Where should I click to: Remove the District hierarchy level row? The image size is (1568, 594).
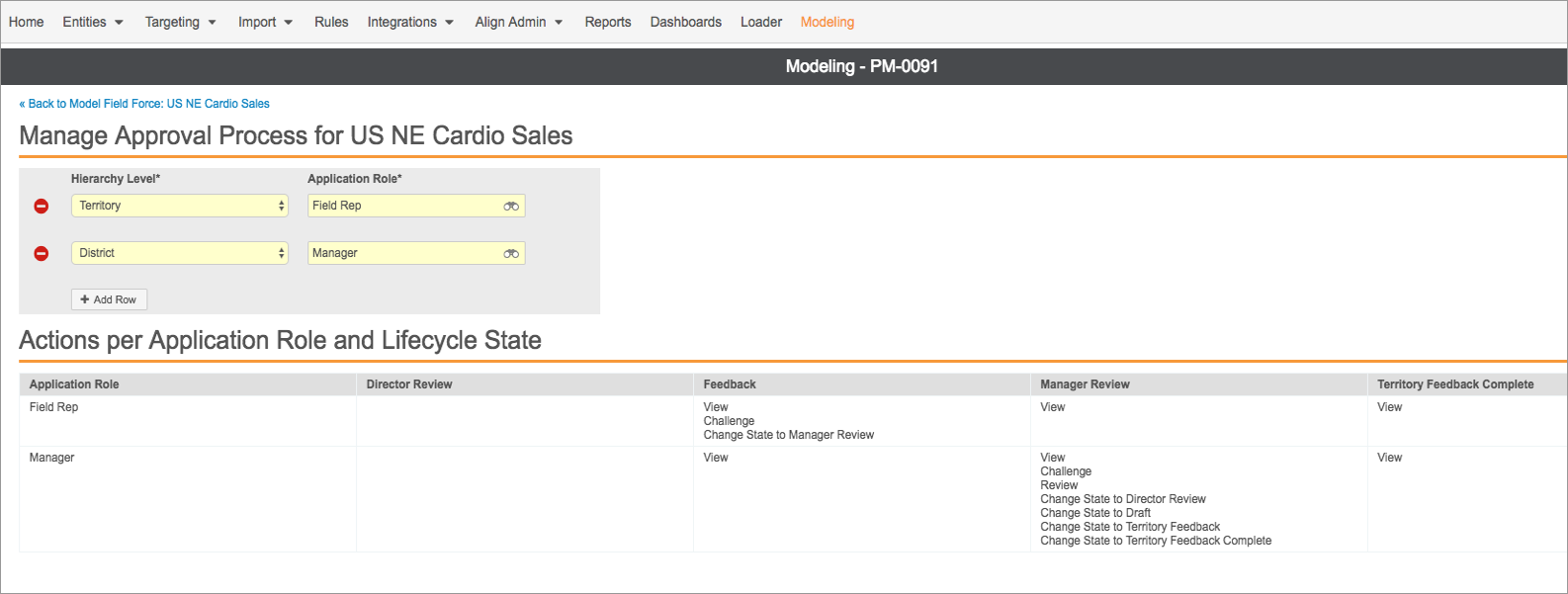click(x=42, y=253)
